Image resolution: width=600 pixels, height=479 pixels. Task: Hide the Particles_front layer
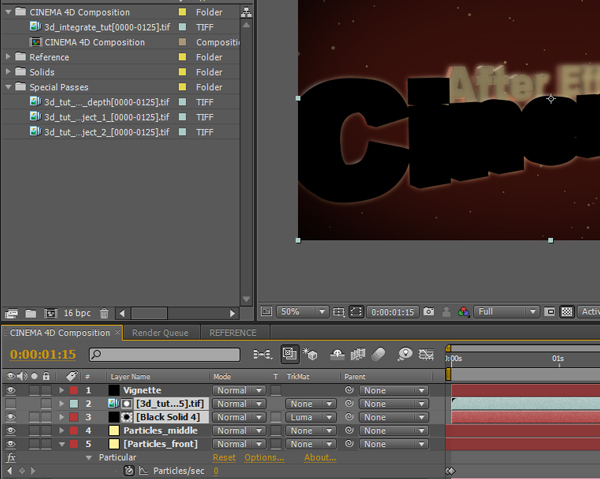click(11, 444)
